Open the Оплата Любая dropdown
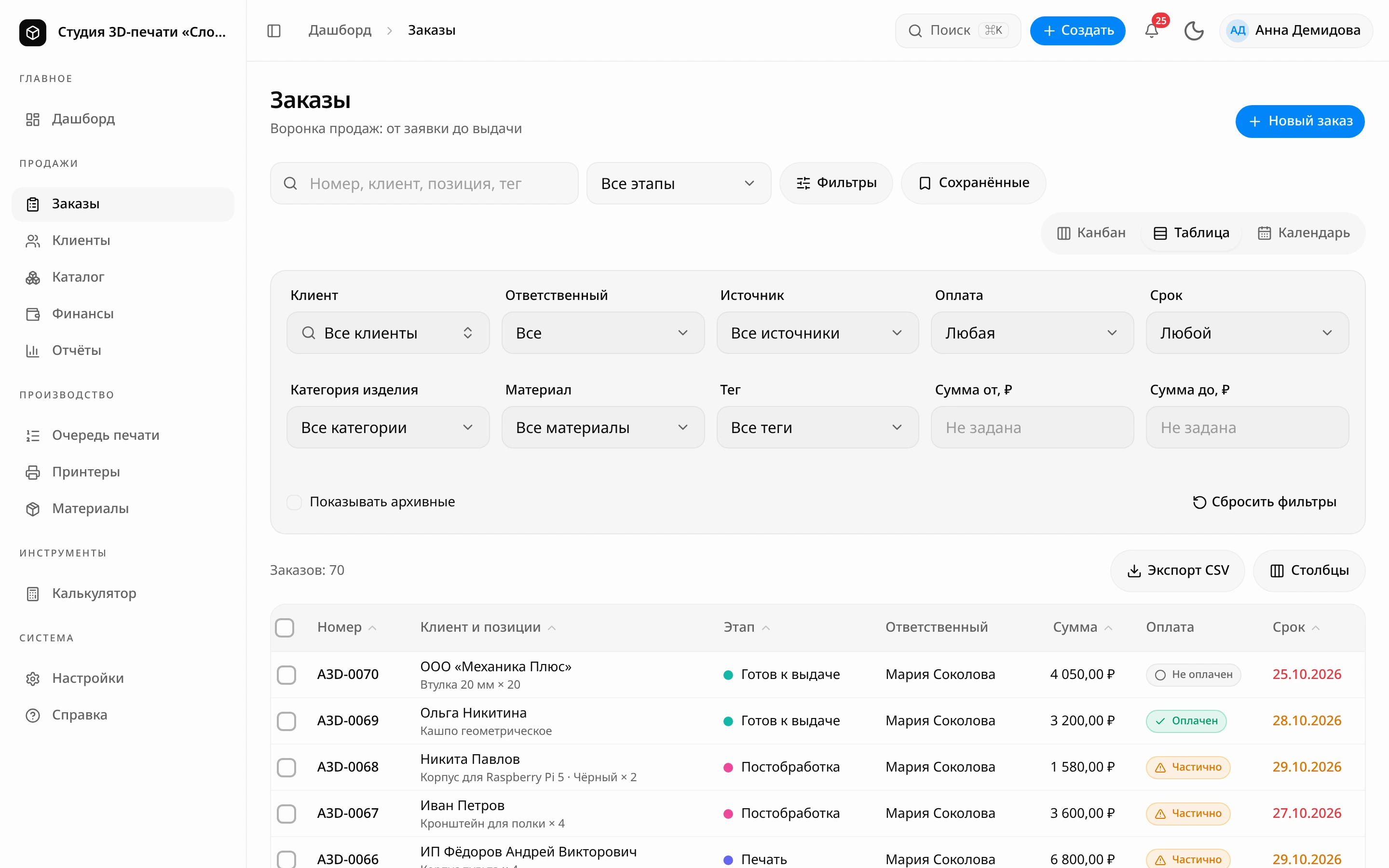1389x868 pixels. (1032, 333)
